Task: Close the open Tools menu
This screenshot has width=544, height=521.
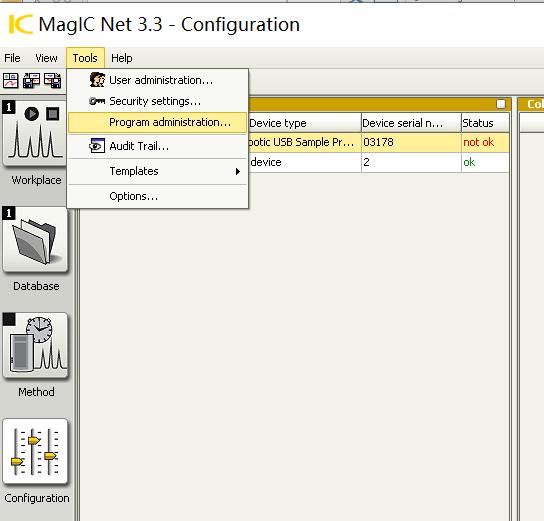Action: pyautogui.click(x=85, y=58)
